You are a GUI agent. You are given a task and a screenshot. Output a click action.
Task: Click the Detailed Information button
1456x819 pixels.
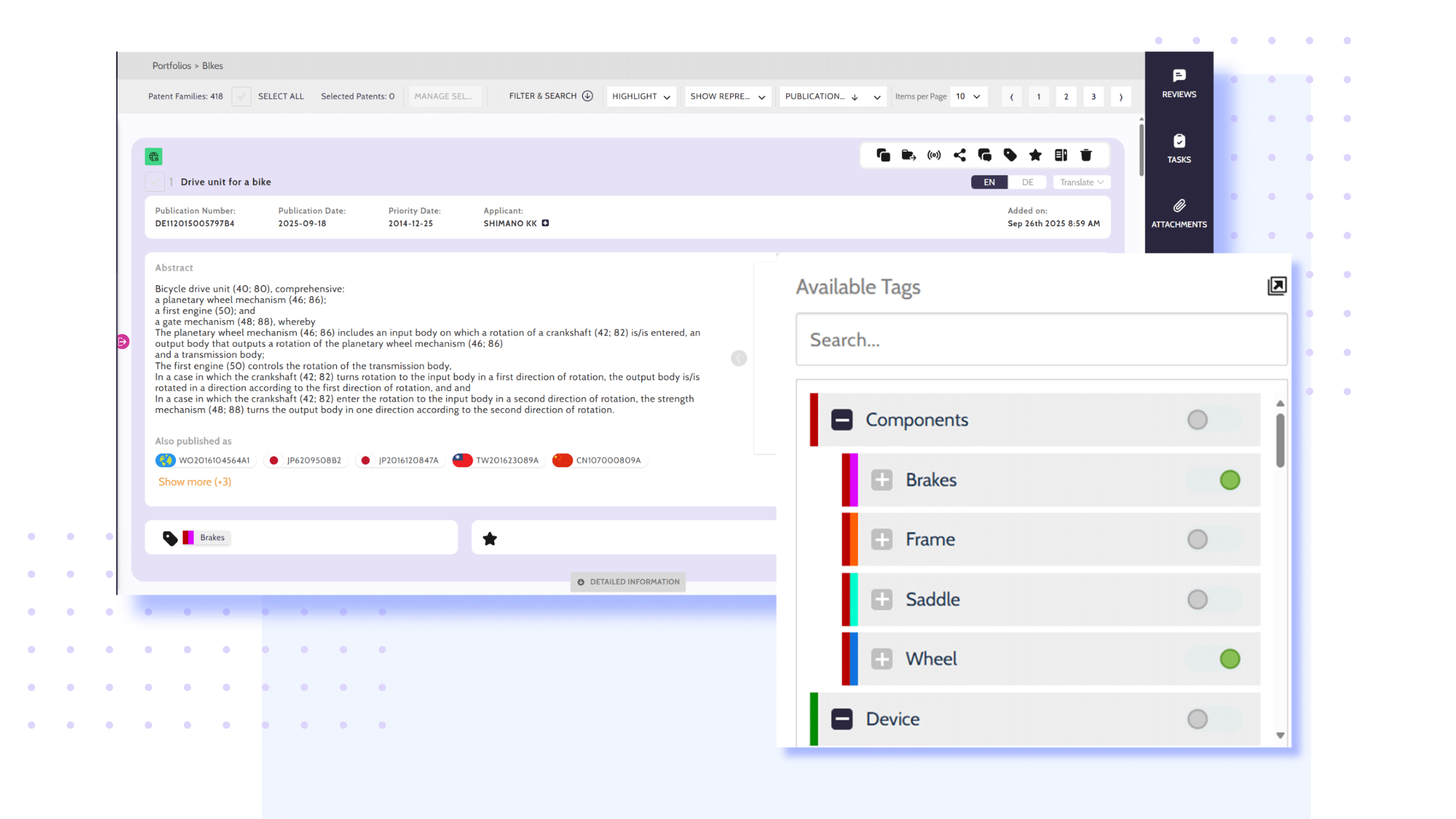pos(628,582)
